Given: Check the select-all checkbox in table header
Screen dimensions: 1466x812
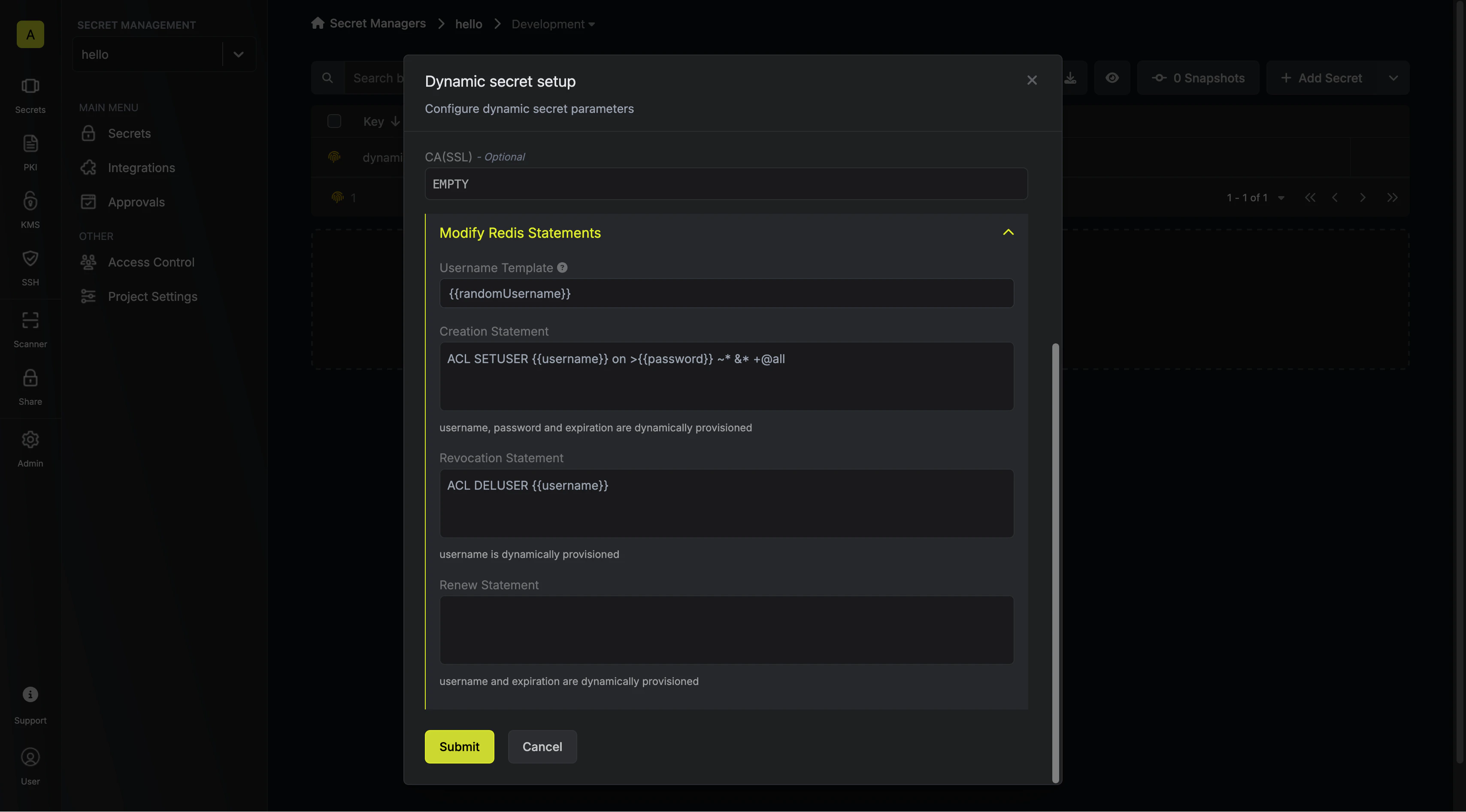Looking at the screenshot, I should pyautogui.click(x=334, y=121).
